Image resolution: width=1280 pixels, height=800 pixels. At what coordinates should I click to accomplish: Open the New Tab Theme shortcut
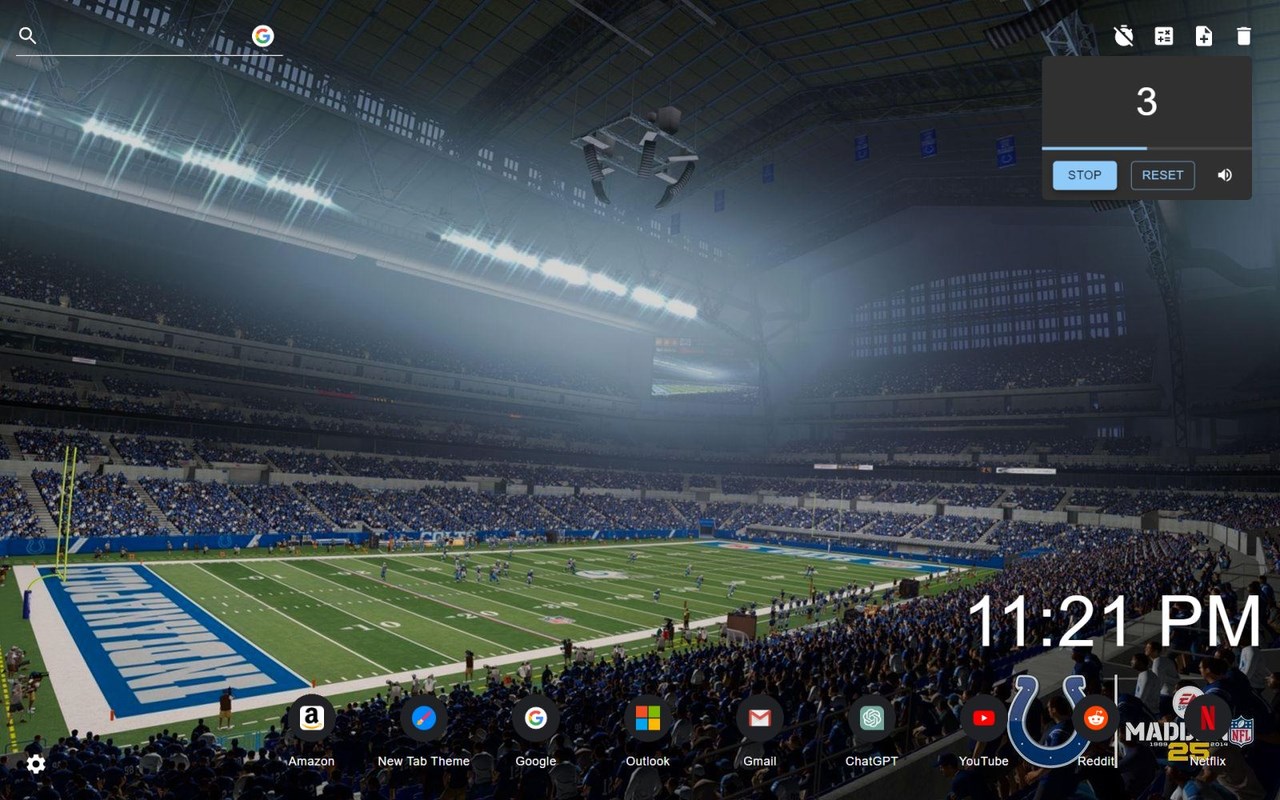tap(424, 731)
